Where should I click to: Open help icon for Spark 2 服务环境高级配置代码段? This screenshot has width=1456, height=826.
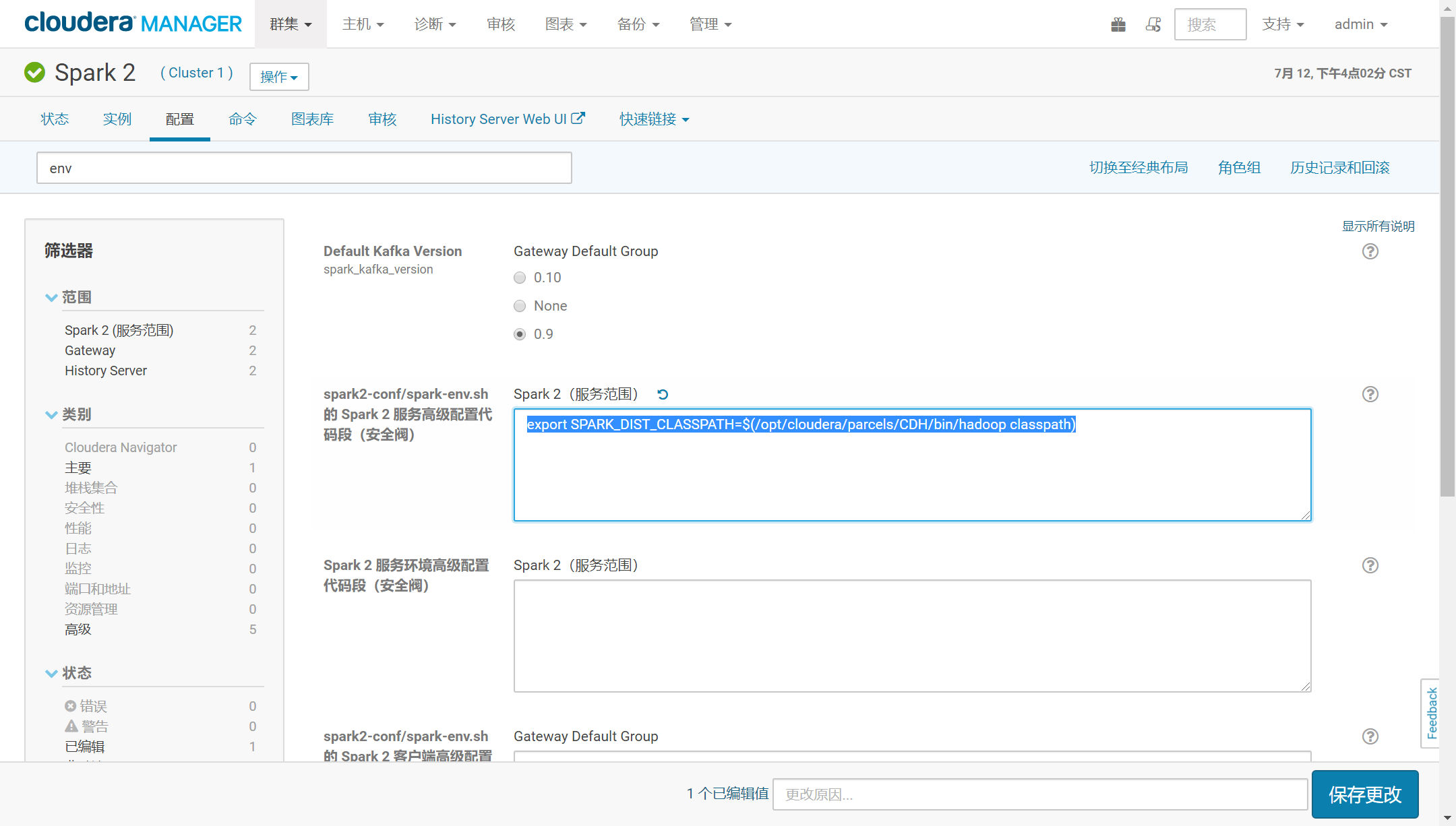click(x=1370, y=565)
